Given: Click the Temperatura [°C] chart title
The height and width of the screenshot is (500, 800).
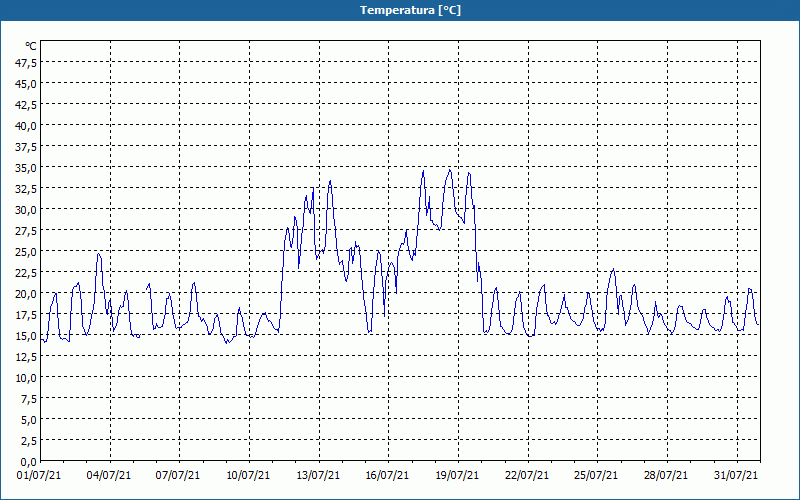Looking at the screenshot, I should (410, 10).
